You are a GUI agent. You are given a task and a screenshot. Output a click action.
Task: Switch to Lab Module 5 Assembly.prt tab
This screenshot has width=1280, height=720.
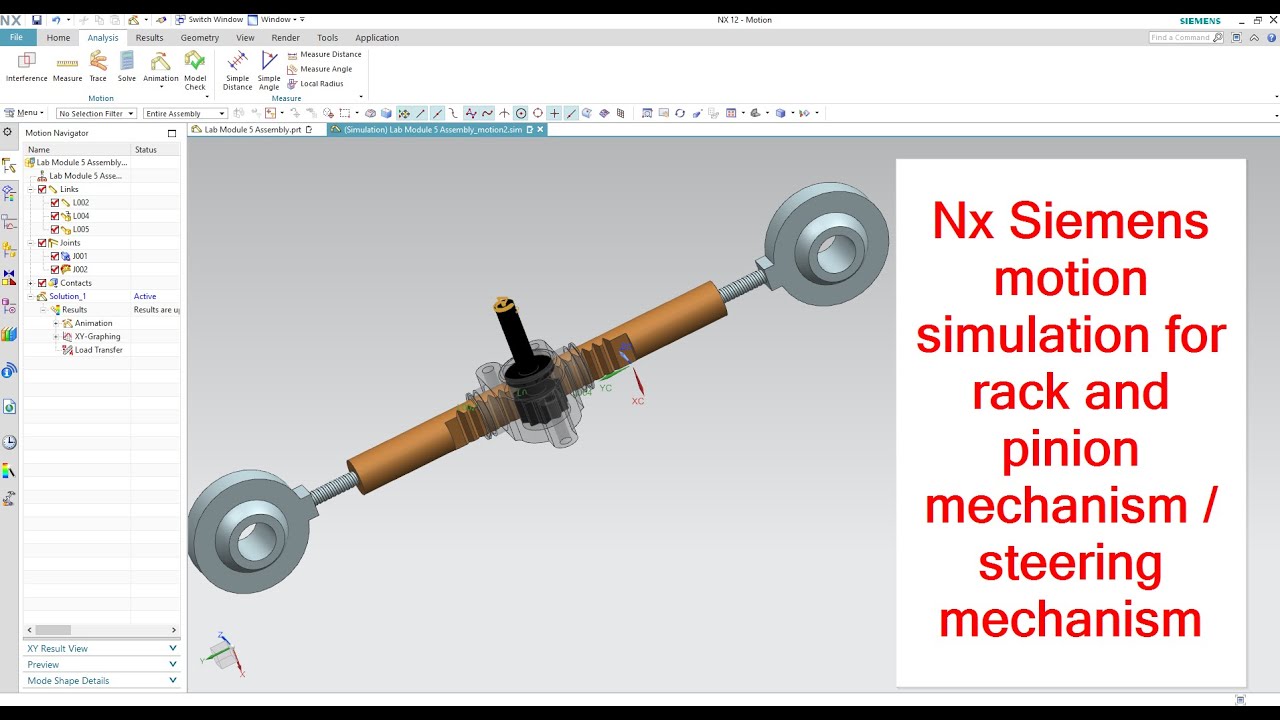[x=252, y=130]
